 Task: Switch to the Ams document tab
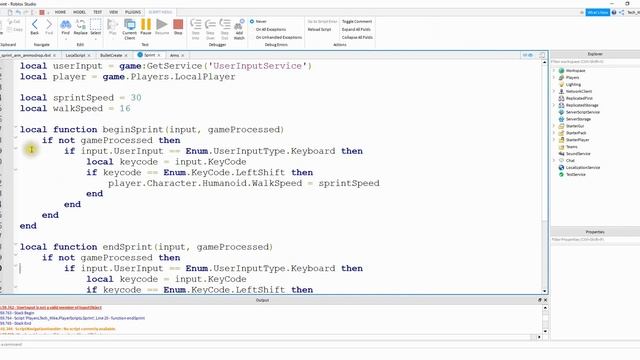coord(175,55)
